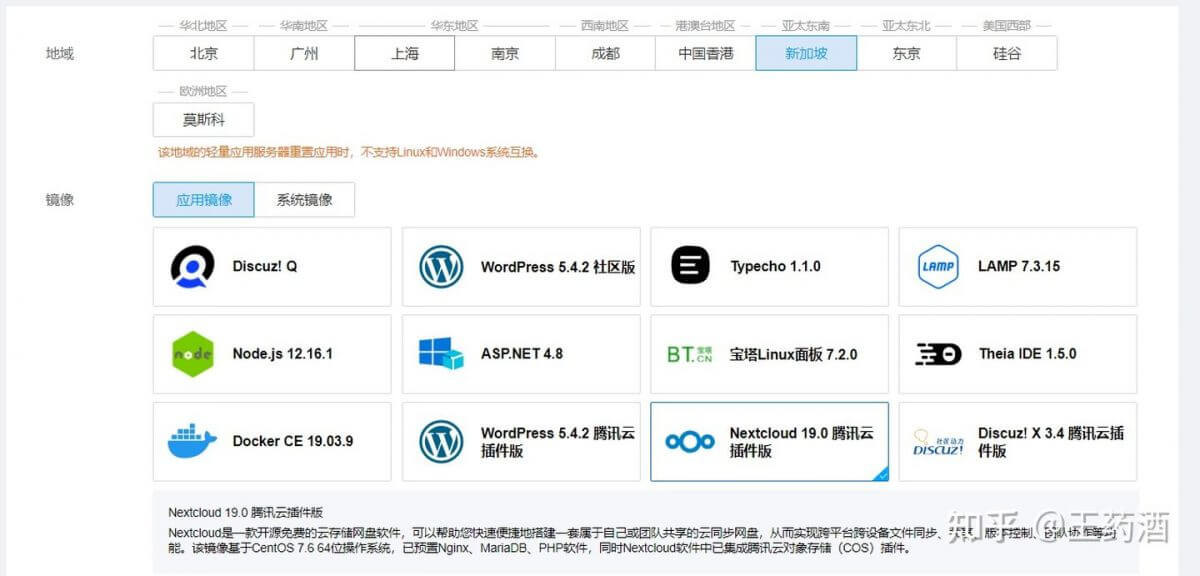The image size is (1200, 576).
Task: Choose the 南京 region
Action: pyautogui.click(x=505, y=54)
